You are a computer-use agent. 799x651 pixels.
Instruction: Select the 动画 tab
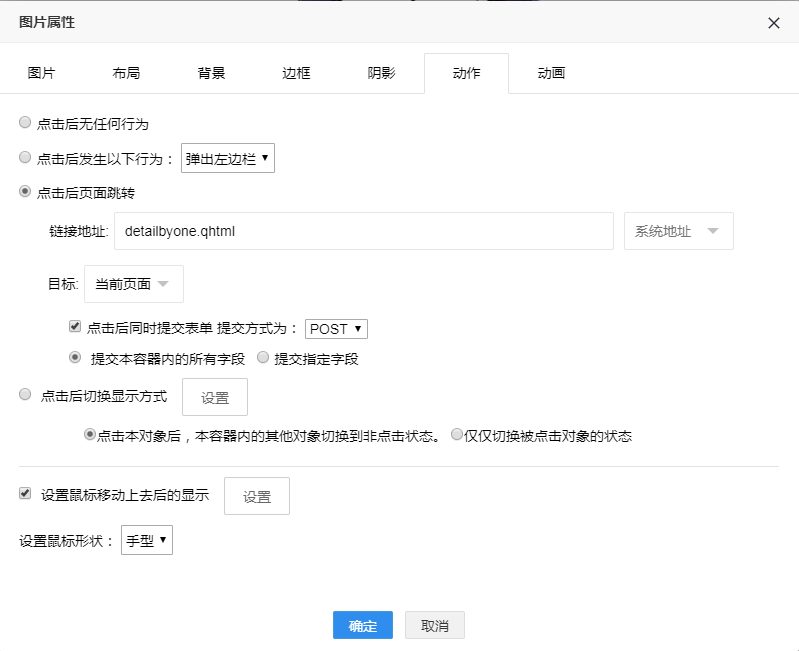[551, 73]
